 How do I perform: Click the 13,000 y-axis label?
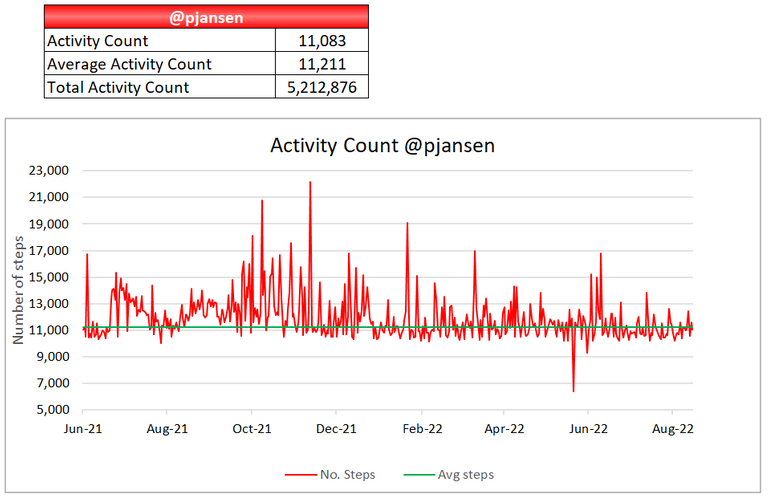click(x=48, y=304)
